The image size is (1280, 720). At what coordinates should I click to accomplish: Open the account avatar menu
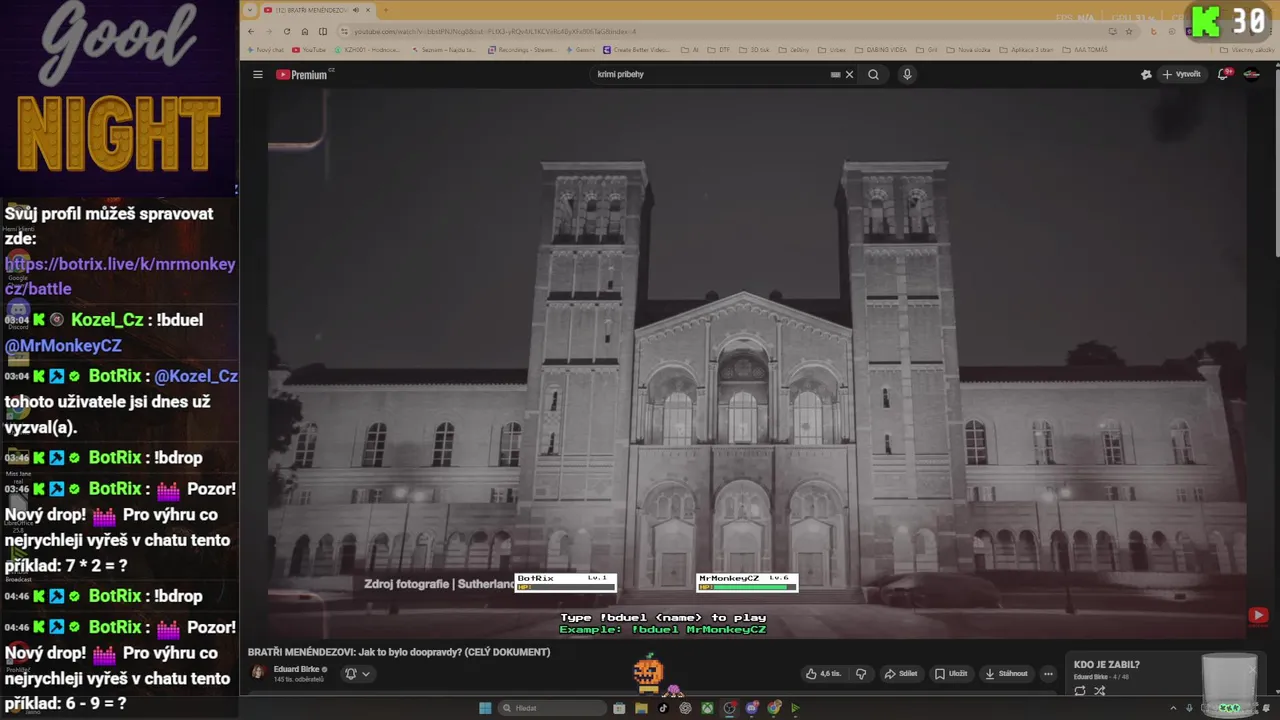click(x=1251, y=74)
